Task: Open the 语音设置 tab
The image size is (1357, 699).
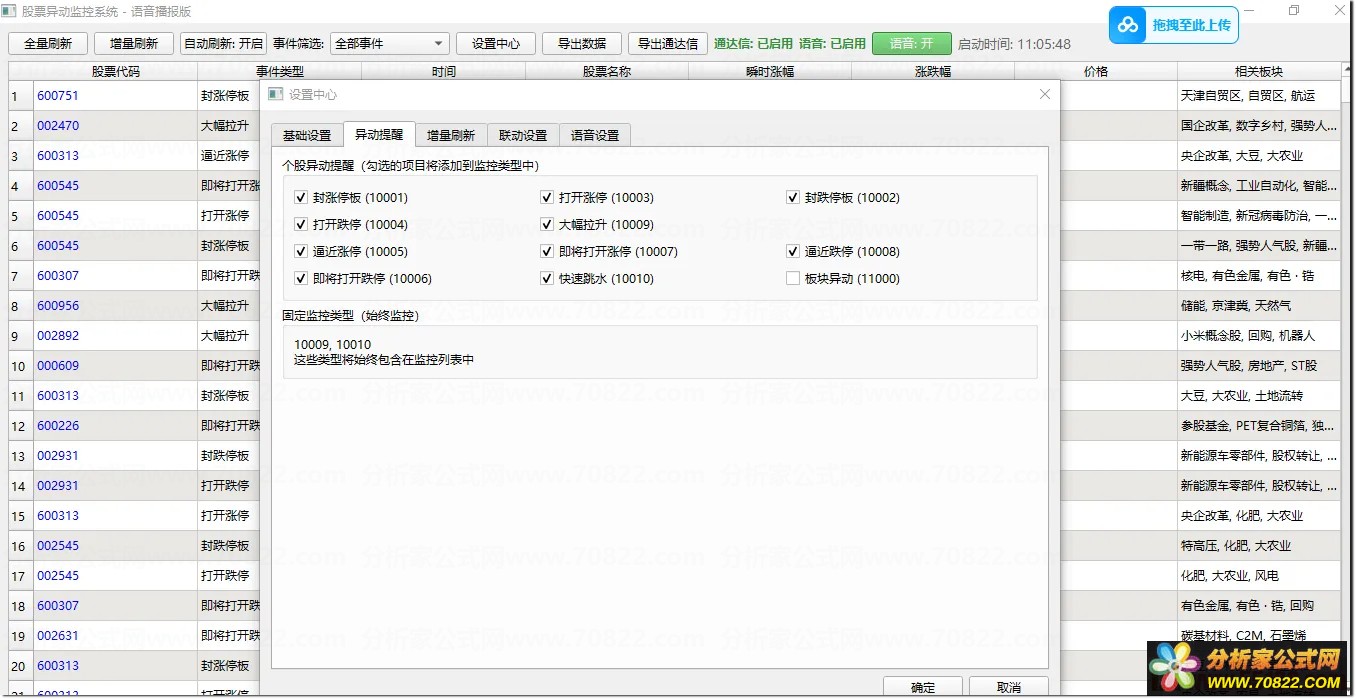Action: (x=595, y=136)
